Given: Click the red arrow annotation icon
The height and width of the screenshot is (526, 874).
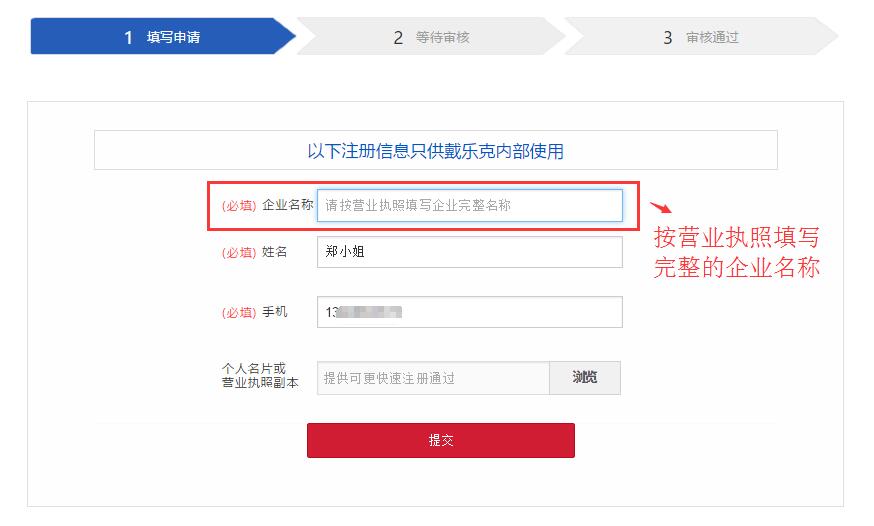Looking at the screenshot, I should (x=661, y=207).
